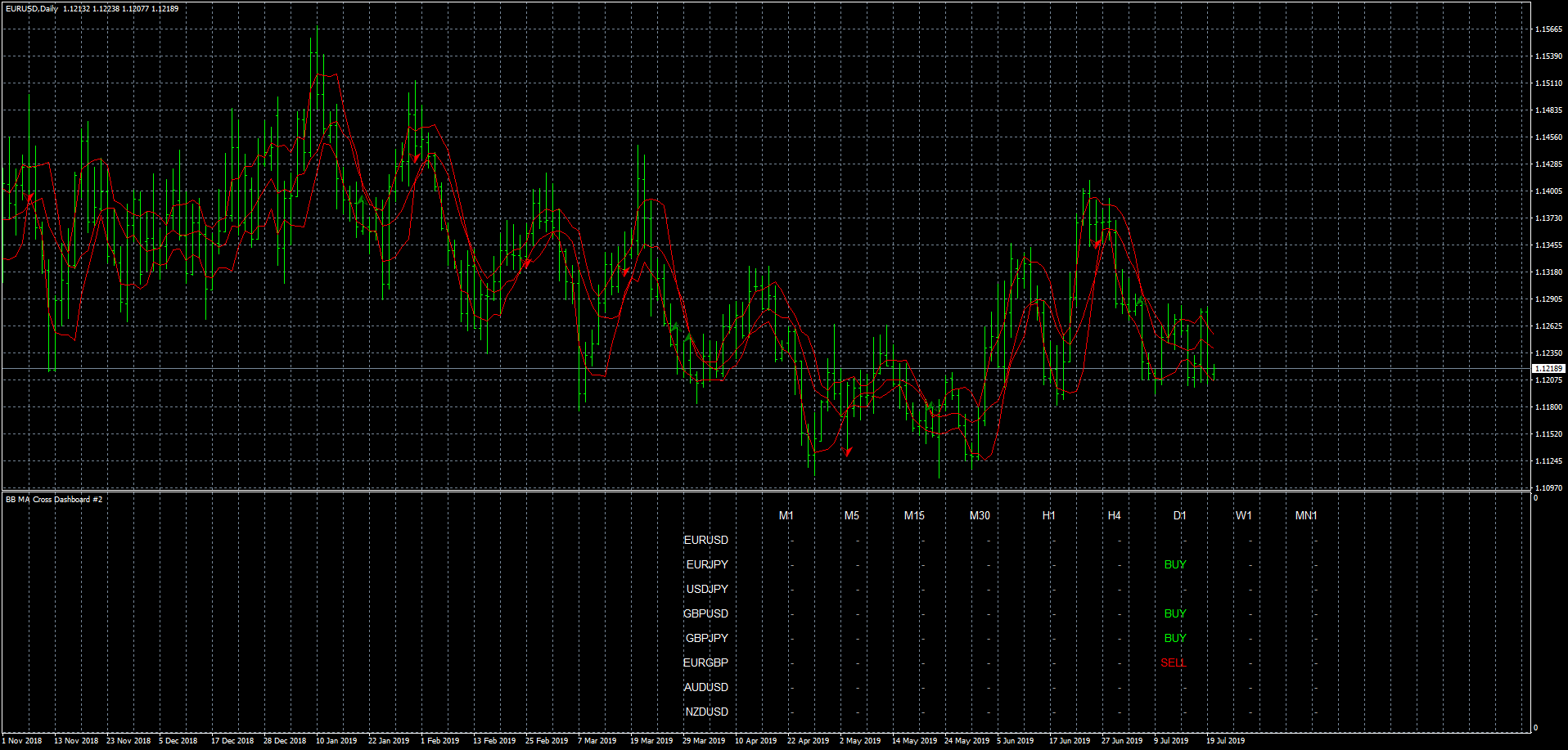Click the BUY signal in the GBPJPY row
The width and height of the screenshot is (1568, 750).
tap(1175, 638)
